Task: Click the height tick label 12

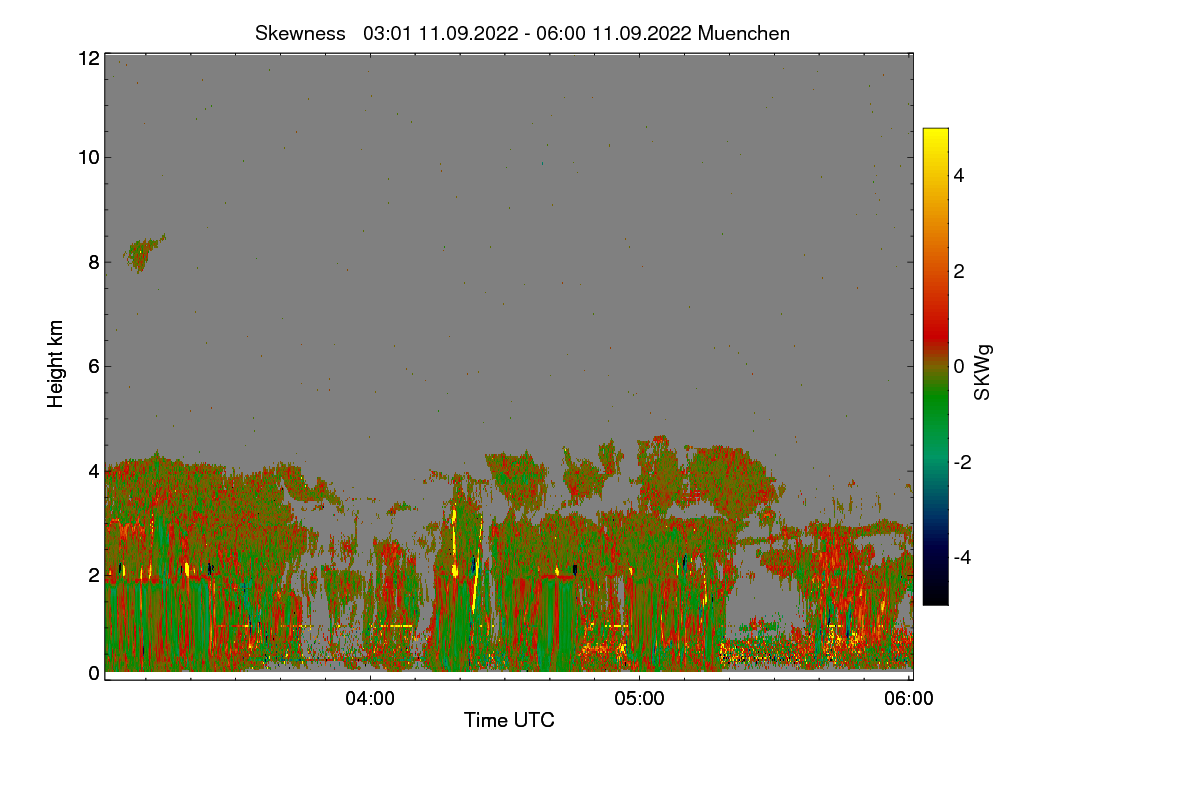Action: [x=88, y=58]
